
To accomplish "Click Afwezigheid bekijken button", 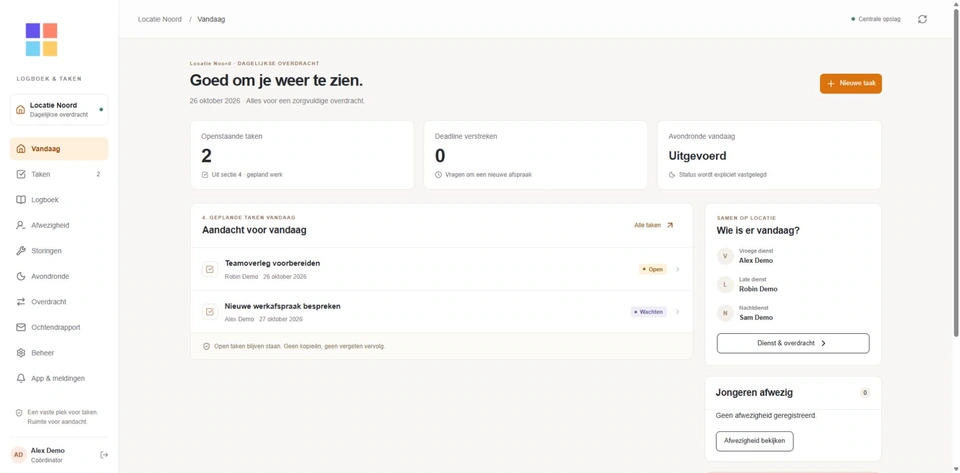I will click(x=754, y=441).
